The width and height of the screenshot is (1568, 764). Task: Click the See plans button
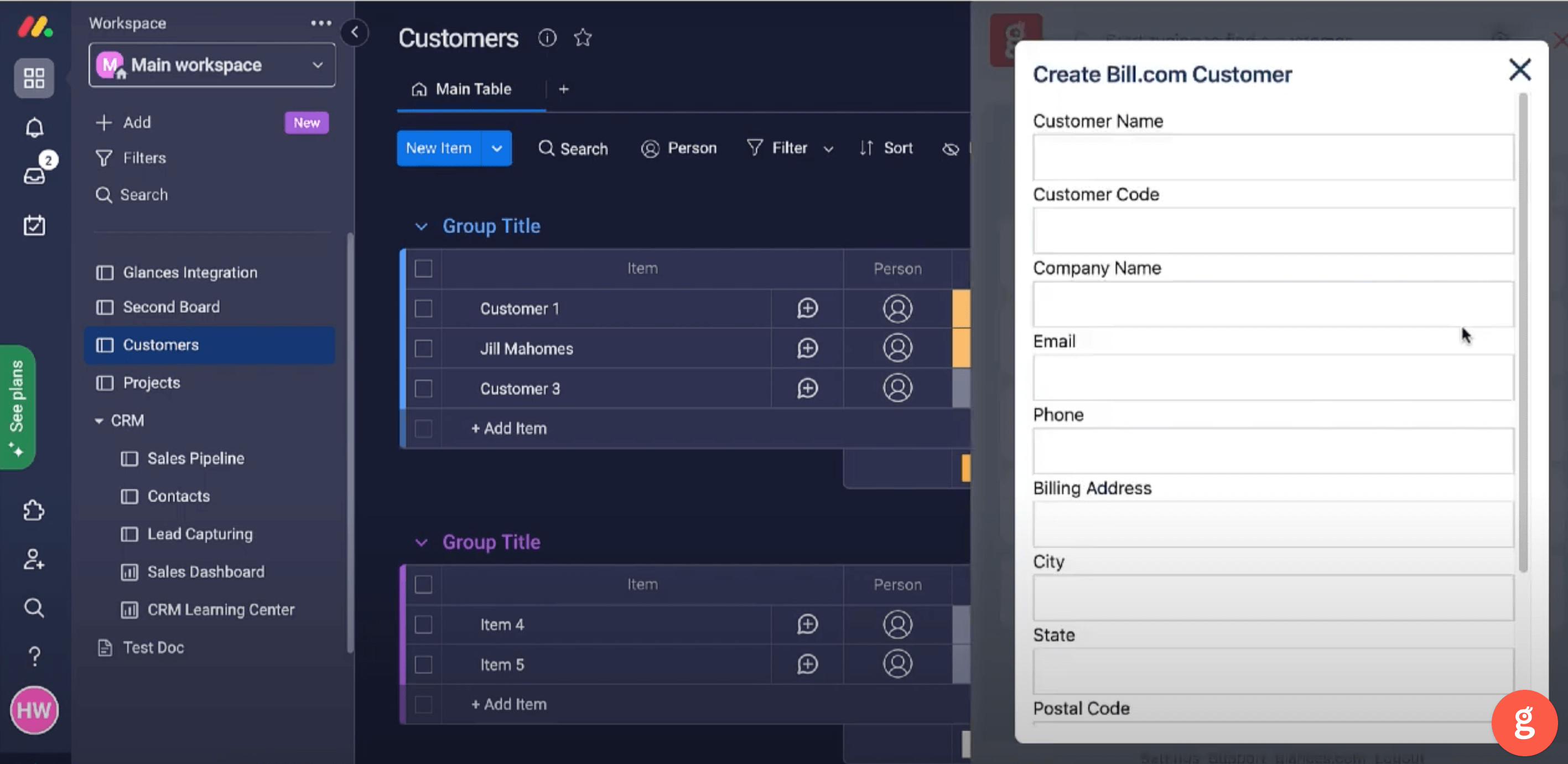18,407
